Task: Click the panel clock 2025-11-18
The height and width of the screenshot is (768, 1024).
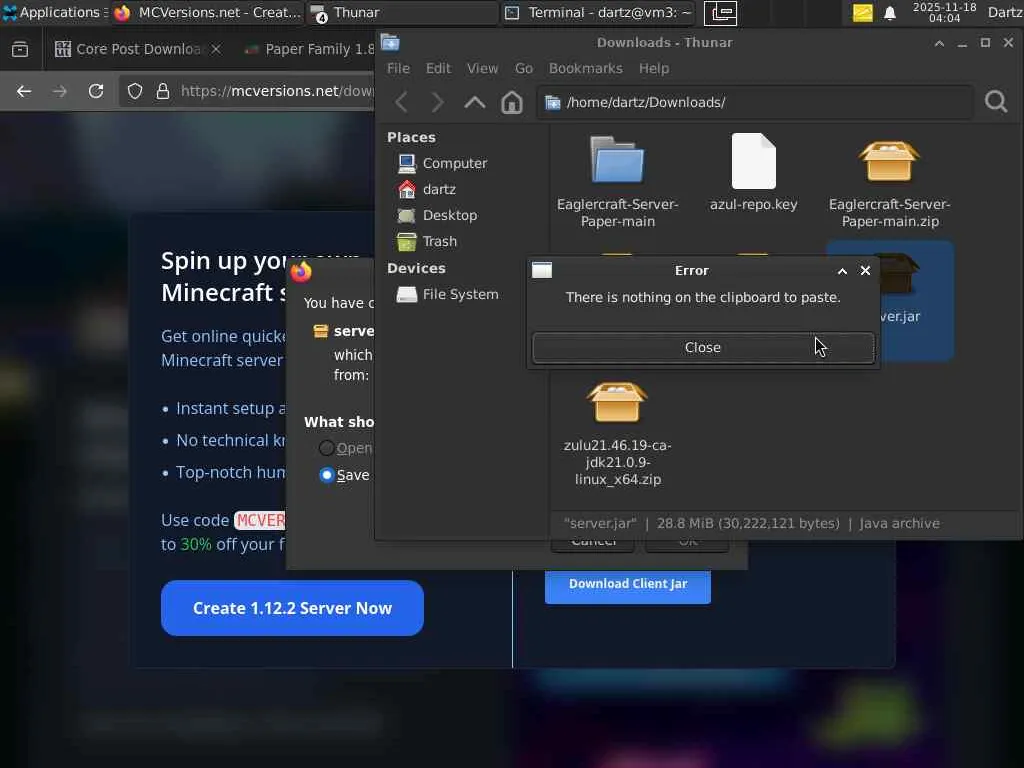Action: tap(944, 12)
